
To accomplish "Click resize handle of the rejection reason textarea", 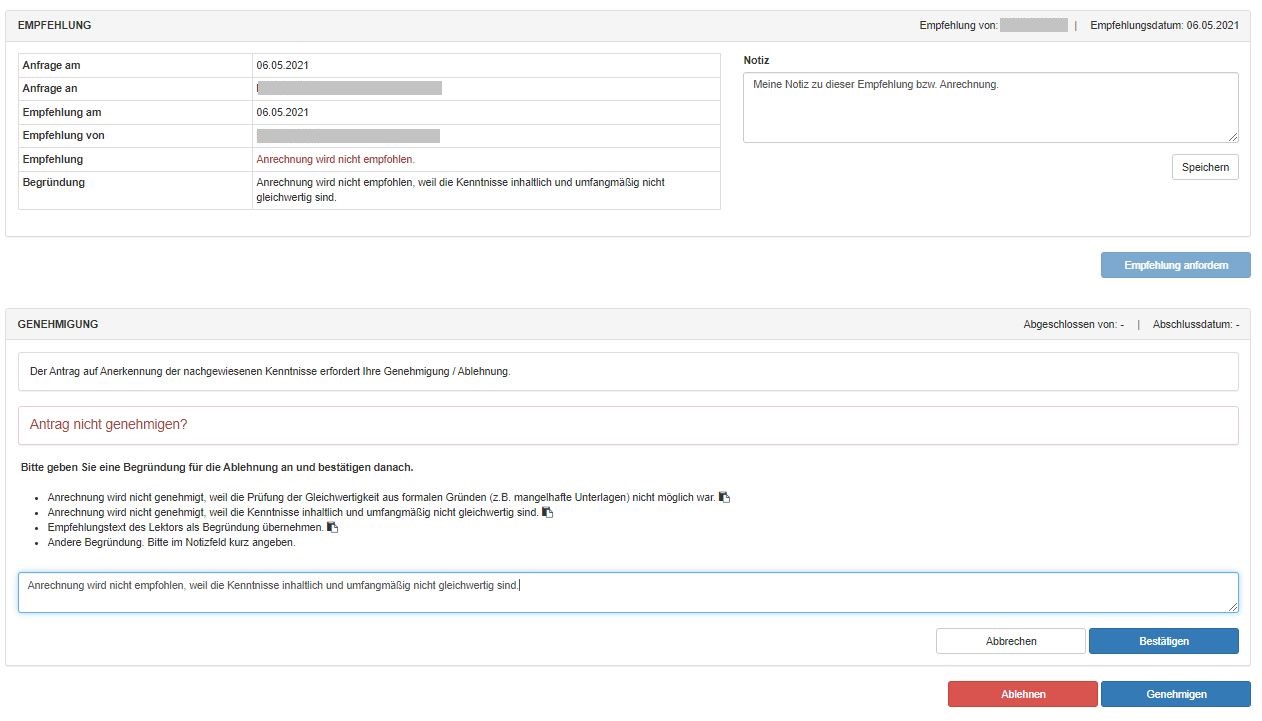I will (x=1232, y=606).
